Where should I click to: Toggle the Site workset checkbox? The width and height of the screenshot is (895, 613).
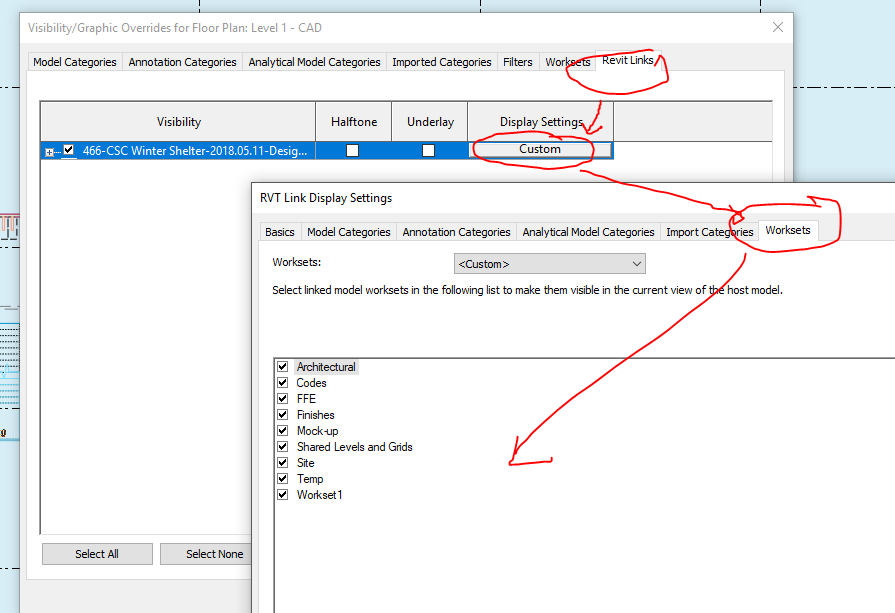[283, 462]
